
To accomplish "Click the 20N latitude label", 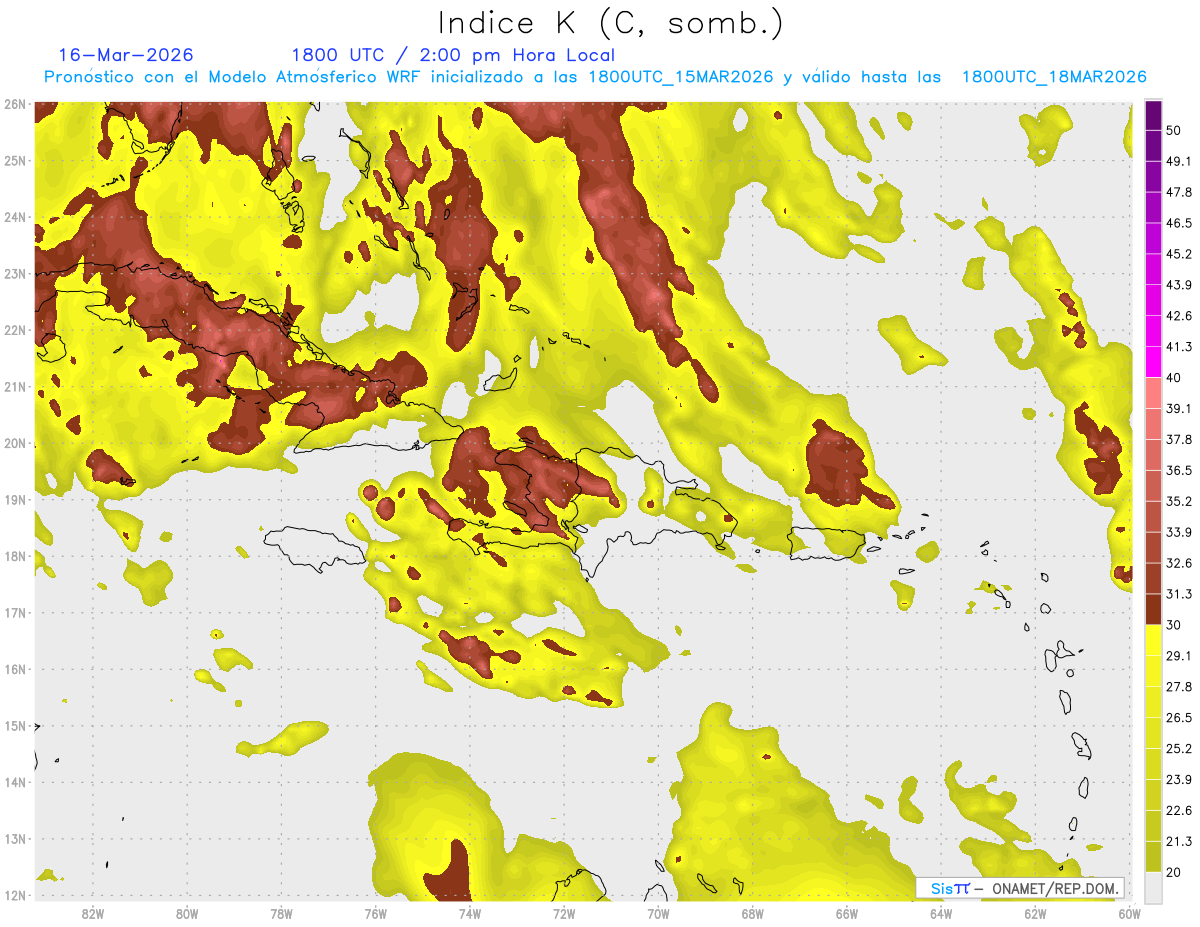I will point(15,443).
